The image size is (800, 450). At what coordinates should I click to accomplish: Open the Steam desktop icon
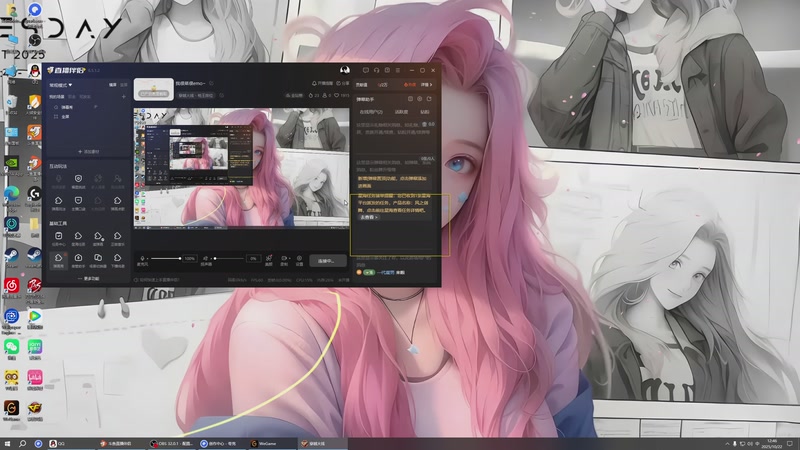pos(11,255)
